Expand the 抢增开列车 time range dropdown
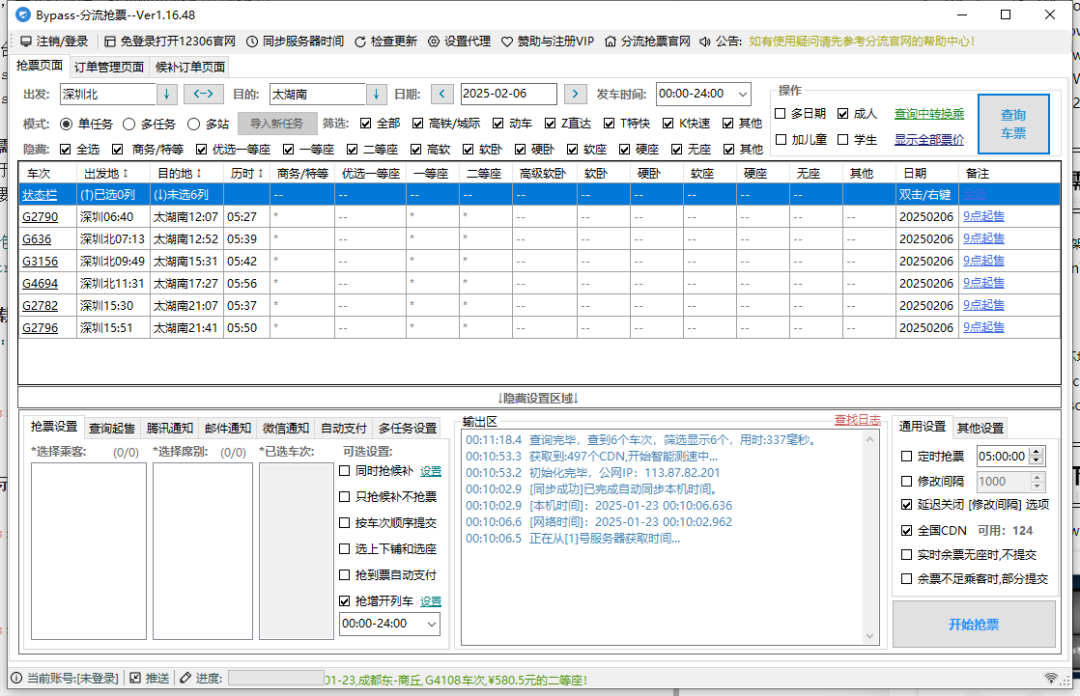This screenshot has height=696, width=1080. pos(430,623)
